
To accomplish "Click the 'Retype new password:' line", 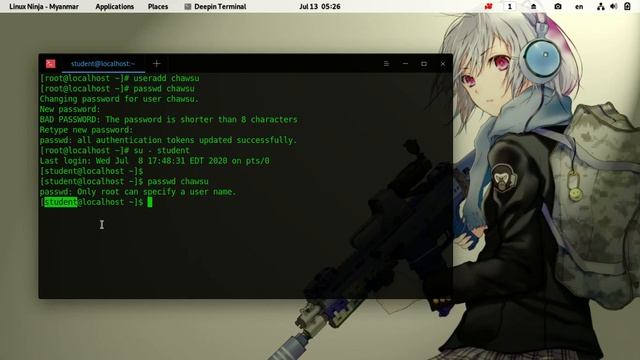I will [x=86, y=130].
